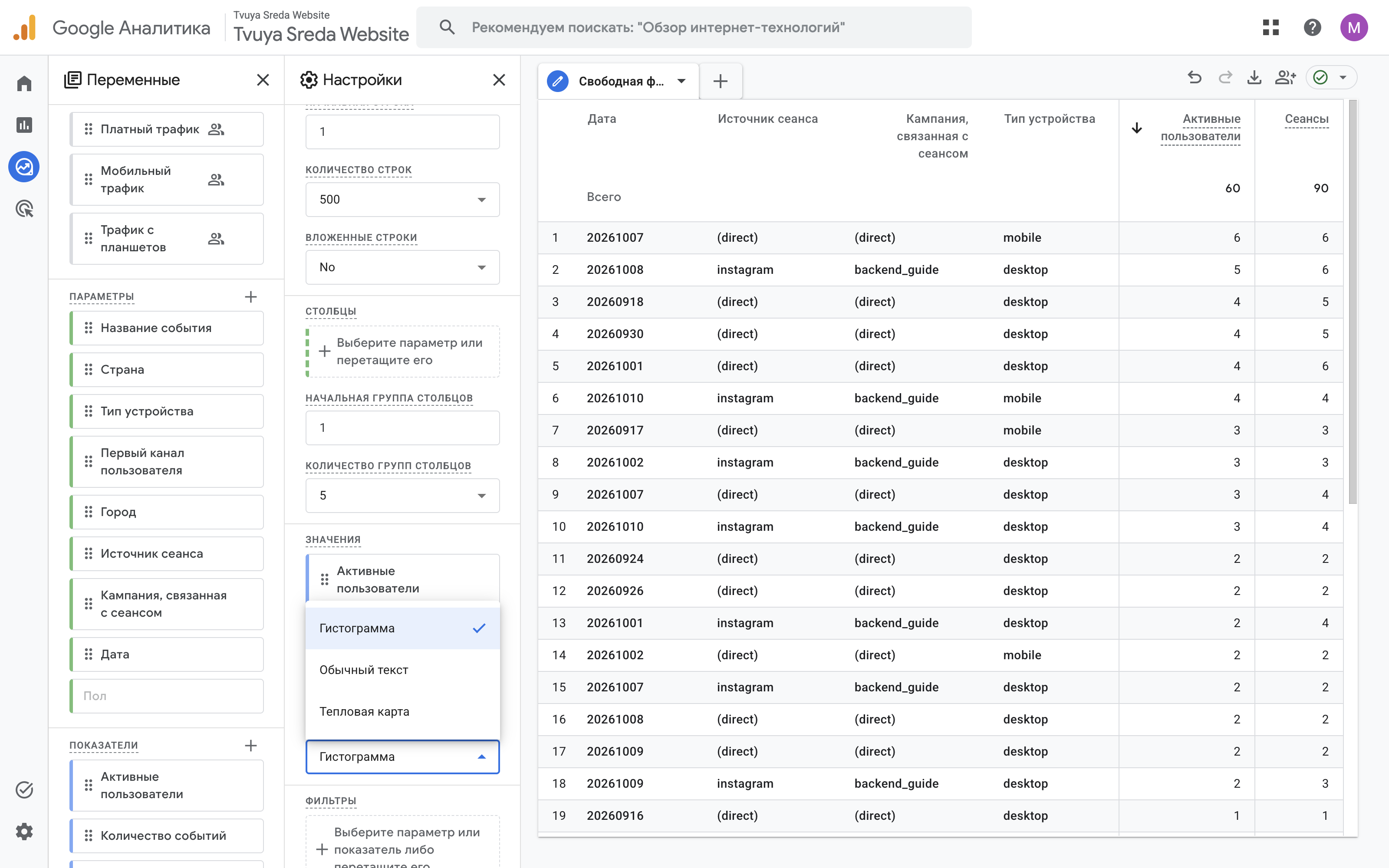Open the Help question mark icon

coord(1312,27)
